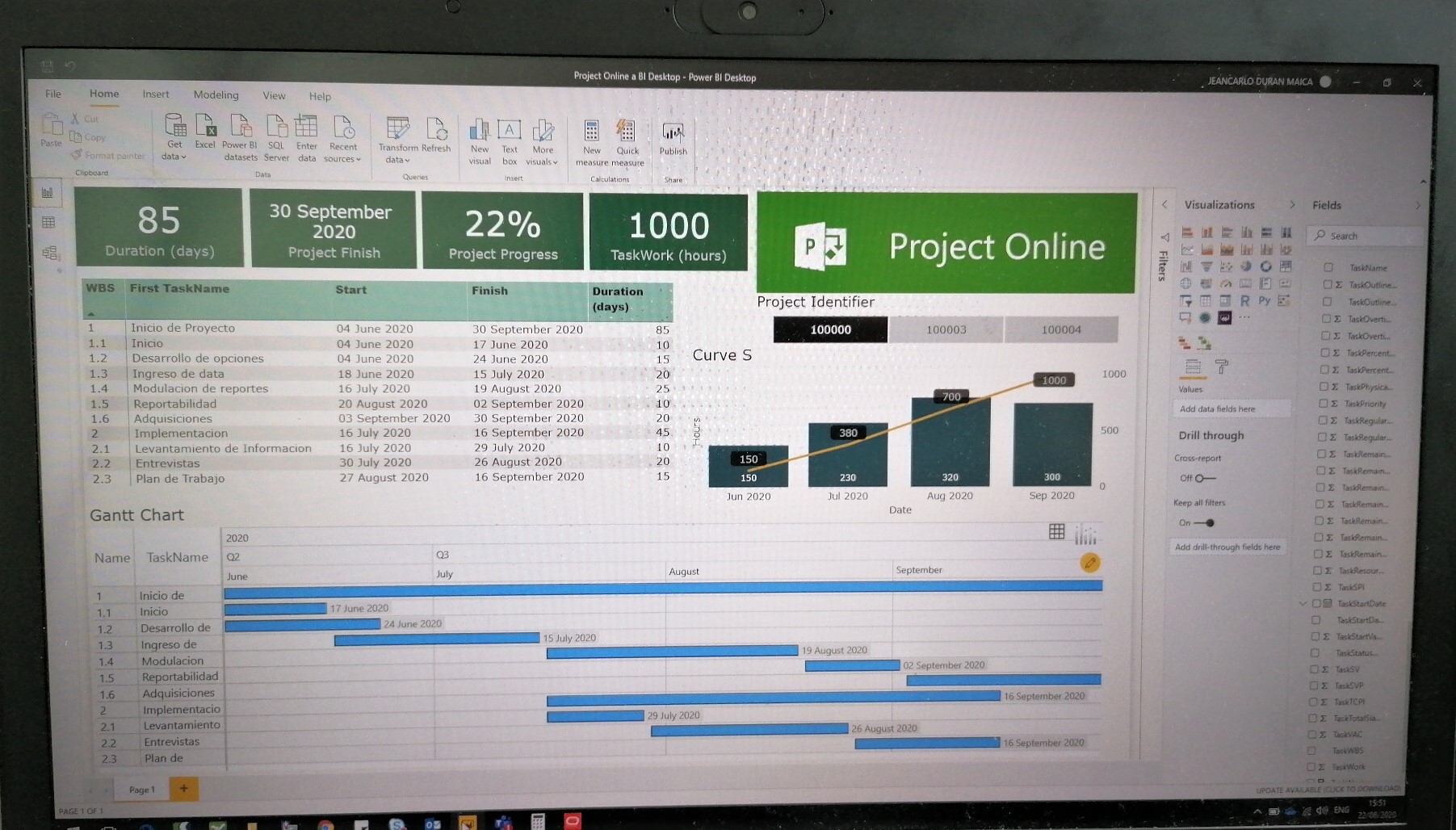Add a New visual
This screenshot has height=830, width=1456.
click(x=480, y=142)
